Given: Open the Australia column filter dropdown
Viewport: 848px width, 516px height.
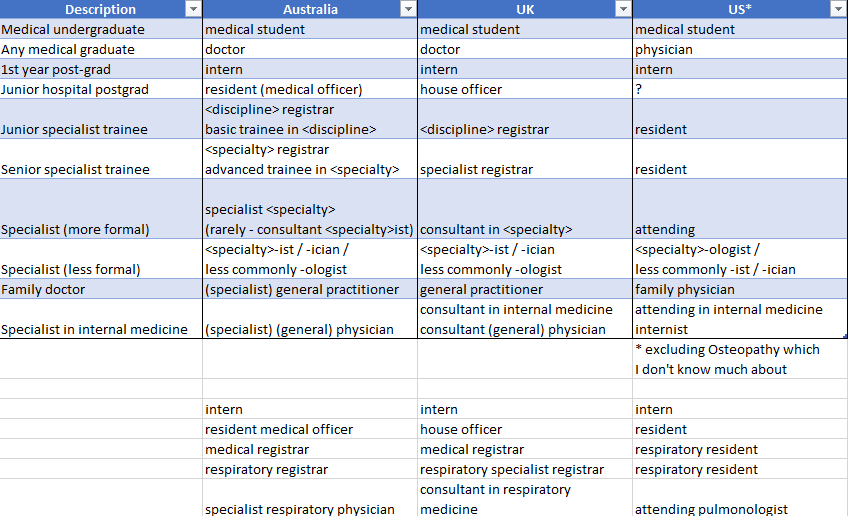Looking at the screenshot, I should (x=408, y=9).
